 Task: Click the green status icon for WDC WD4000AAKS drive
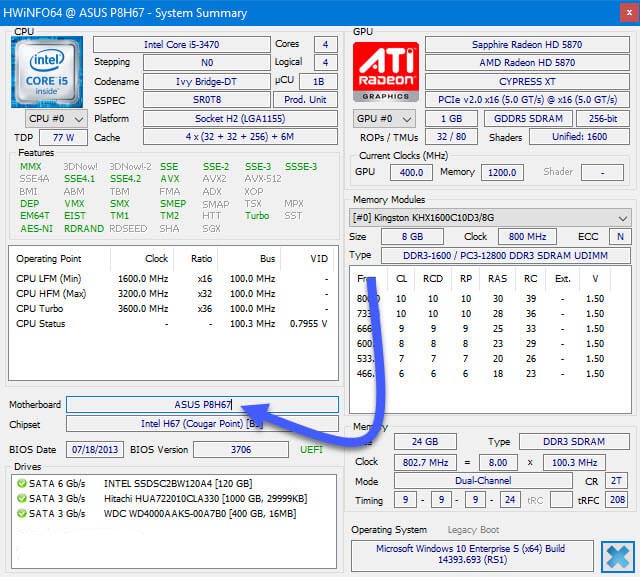pos(21,513)
